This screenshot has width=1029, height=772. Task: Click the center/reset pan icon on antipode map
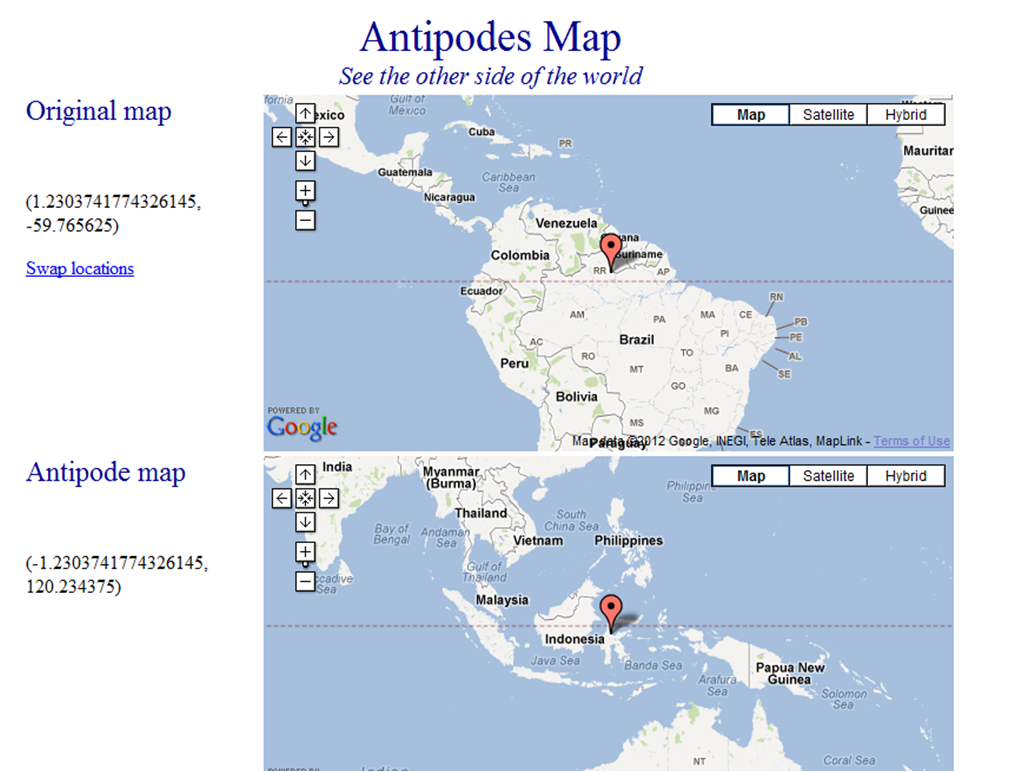click(x=305, y=498)
